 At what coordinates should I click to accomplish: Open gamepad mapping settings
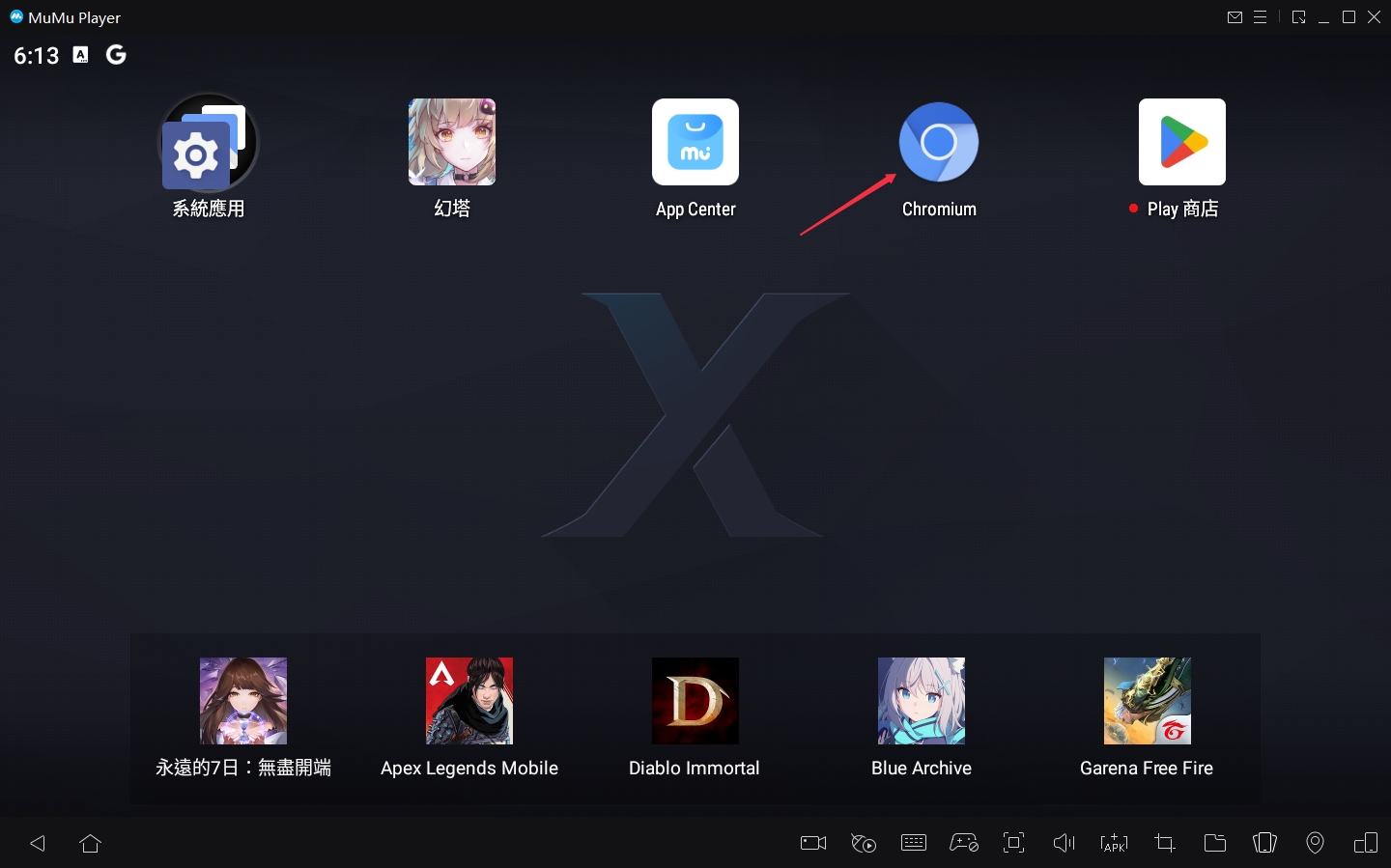(964, 843)
